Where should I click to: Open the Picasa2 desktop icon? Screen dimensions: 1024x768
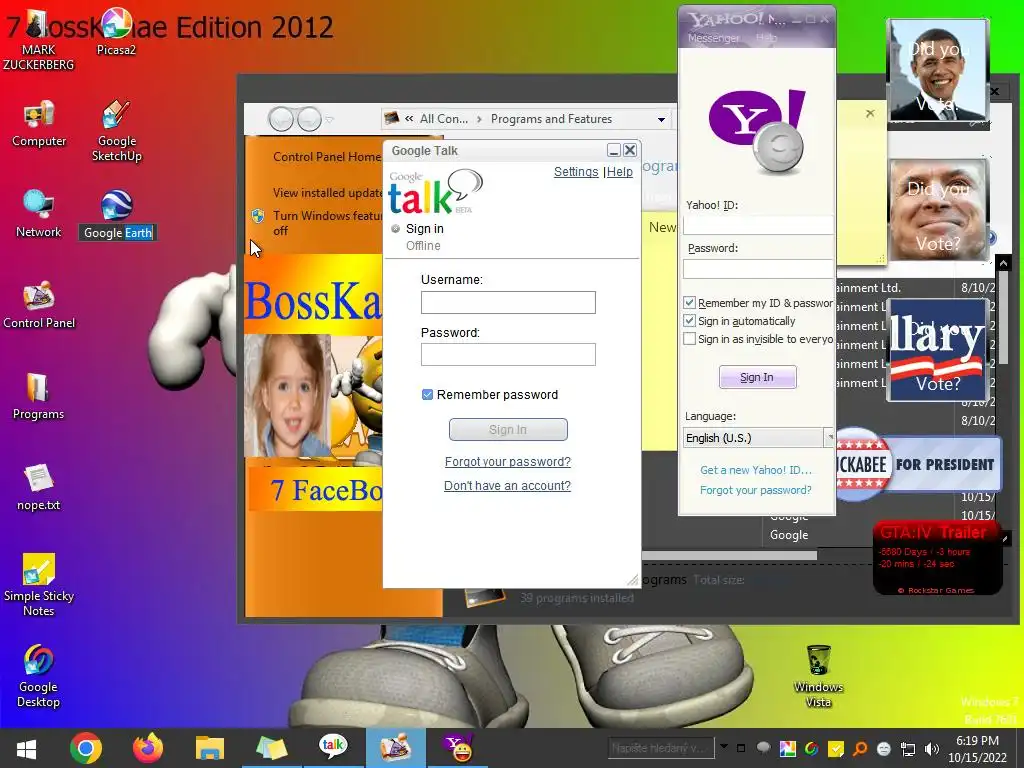tap(116, 33)
